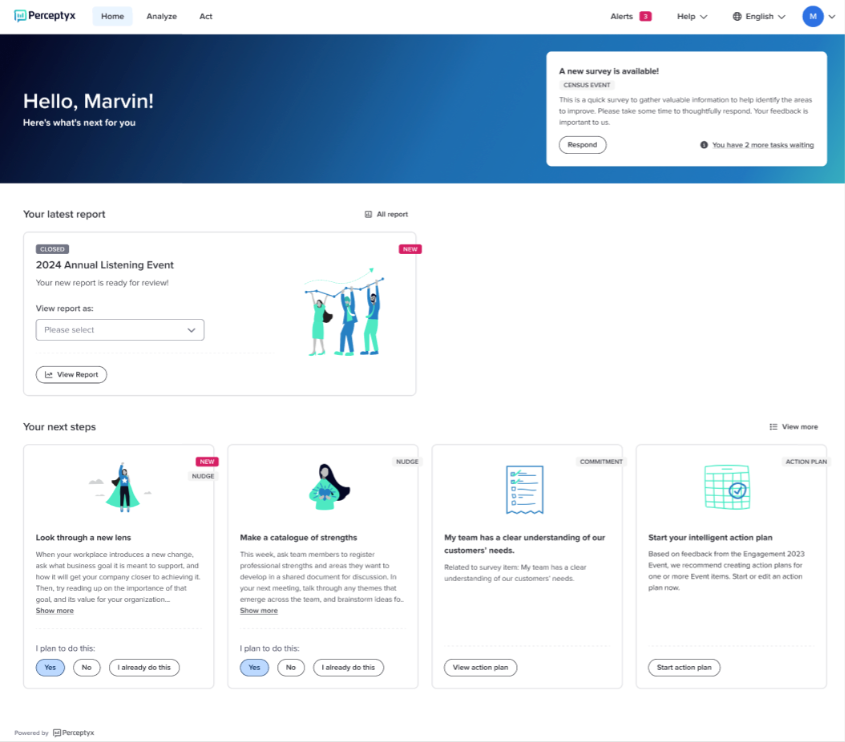Open the All report link
Screen dimensions: 845x742
[392, 214]
